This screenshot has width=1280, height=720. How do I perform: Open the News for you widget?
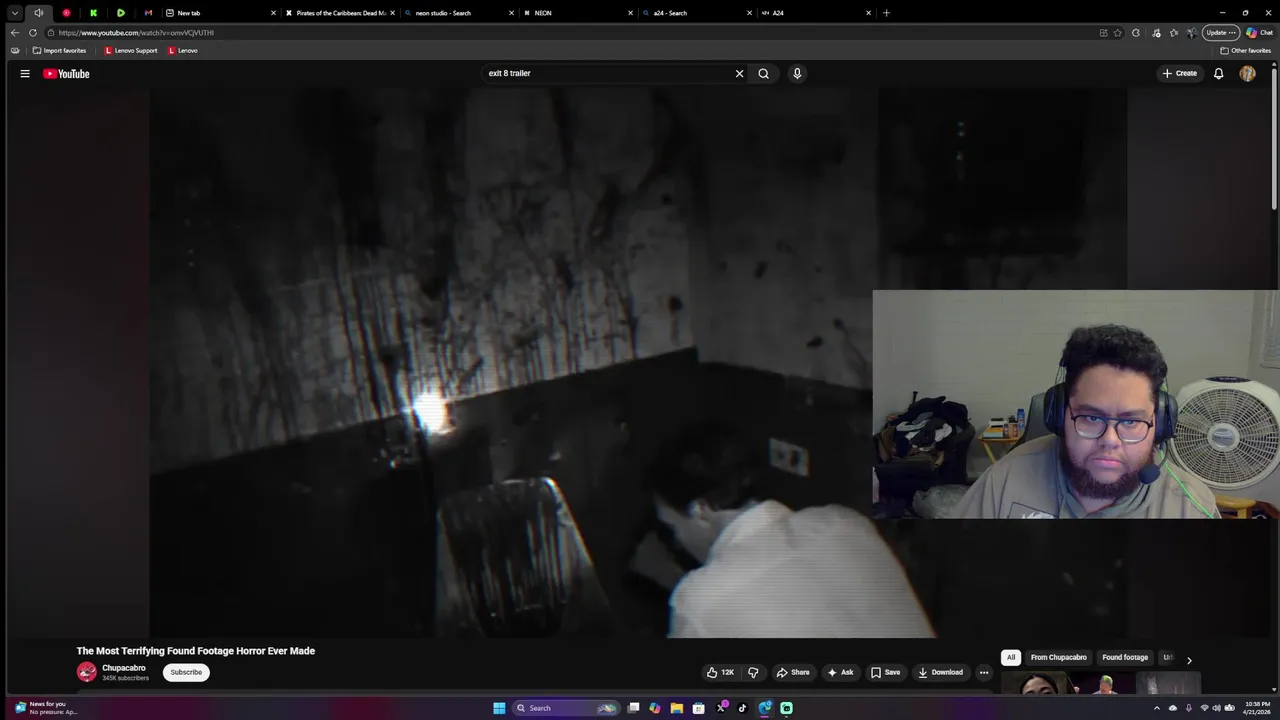coord(45,708)
